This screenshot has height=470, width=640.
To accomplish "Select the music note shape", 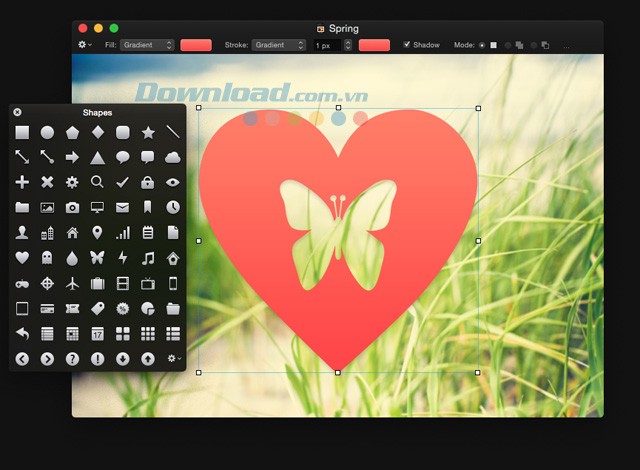I will click(148, 258).
